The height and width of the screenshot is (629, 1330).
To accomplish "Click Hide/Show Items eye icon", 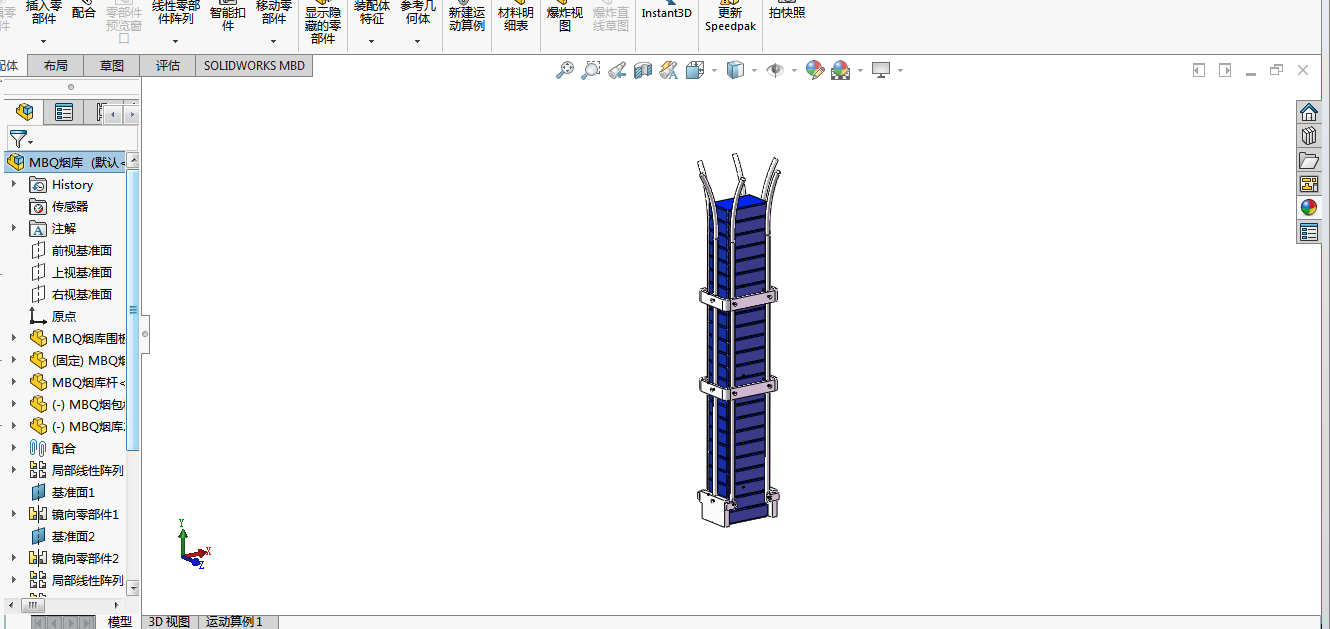I will (x=775, y=70).
